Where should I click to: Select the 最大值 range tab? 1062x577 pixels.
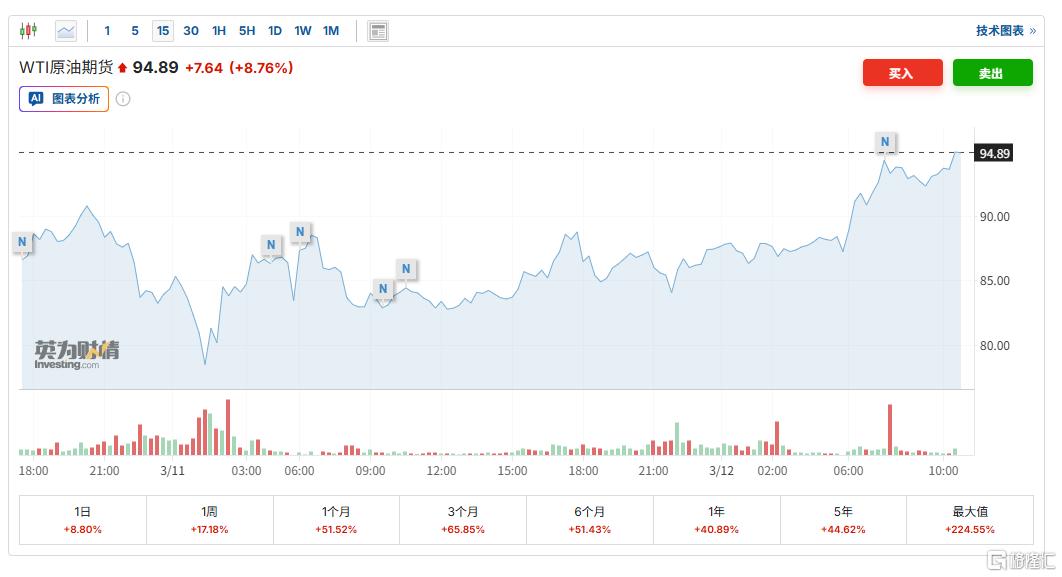tap(969, 519)
